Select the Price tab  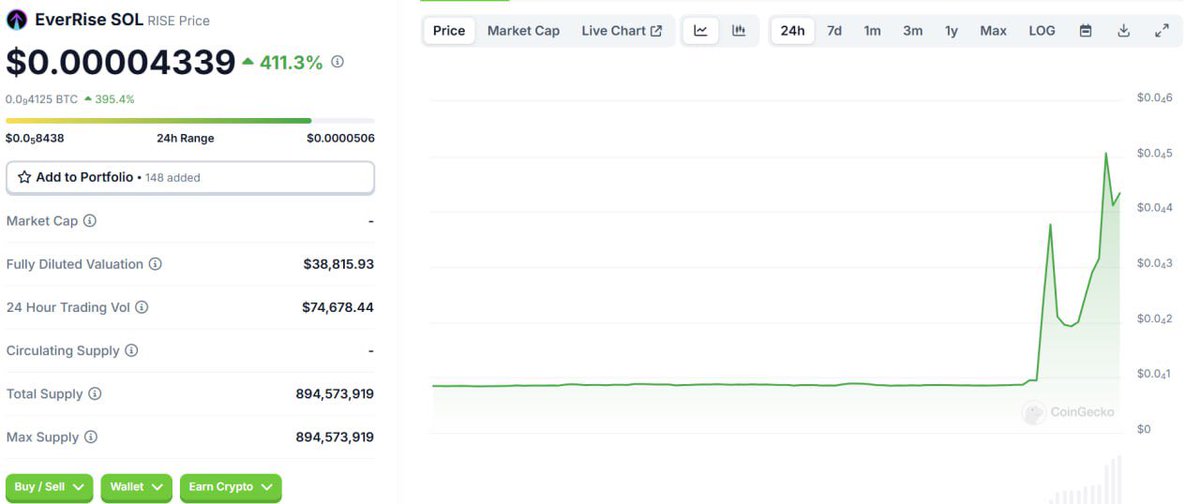(x=449, y=31)
